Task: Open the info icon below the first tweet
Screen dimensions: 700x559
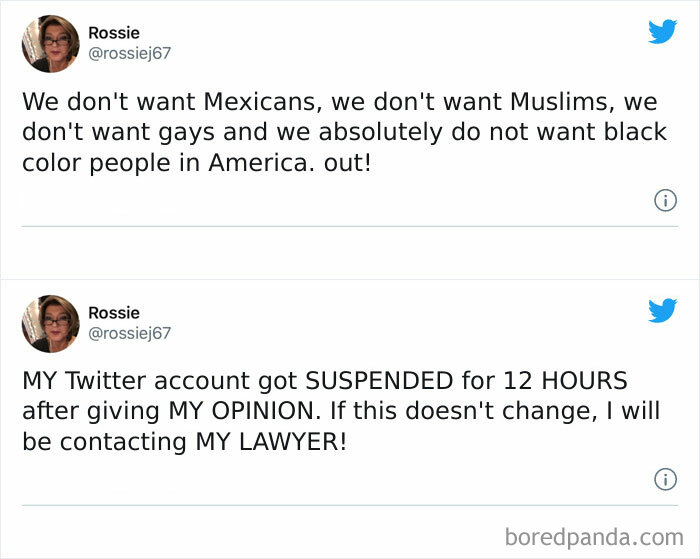Action: click(665, 200)
